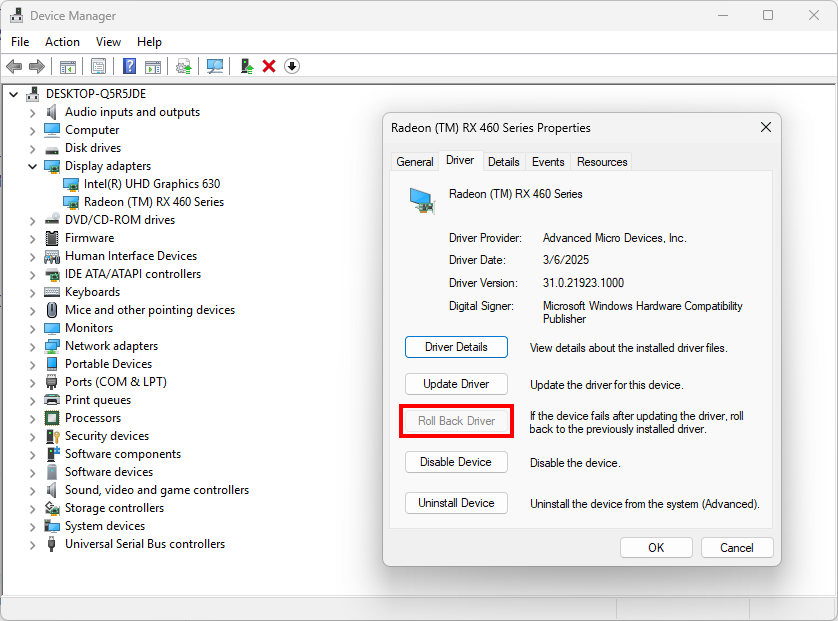Screen dimensions: 838x621
Task: Switch to the Events tab
Action: (548, 162)
